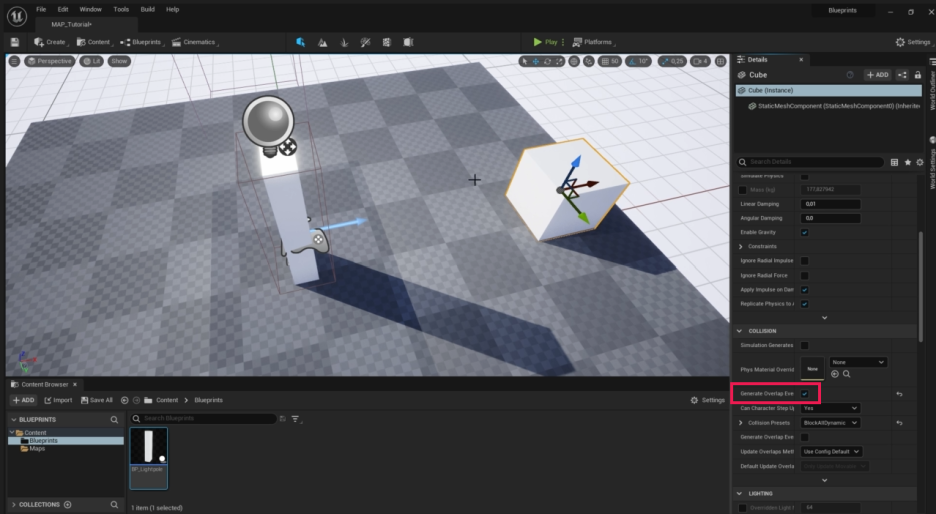
Task: Toggle grid snap value 50
Action: click(609, 61)
